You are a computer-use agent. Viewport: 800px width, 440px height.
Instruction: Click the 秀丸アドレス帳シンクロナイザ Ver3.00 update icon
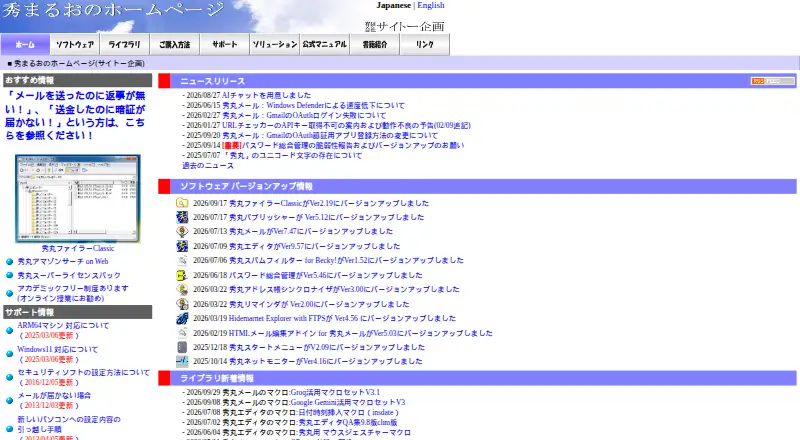tap(182, 289)
